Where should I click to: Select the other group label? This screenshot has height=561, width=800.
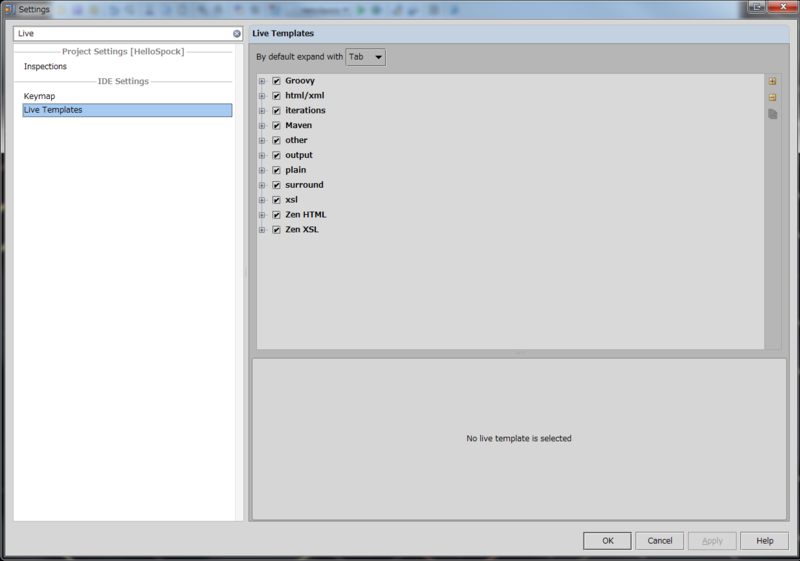tap(296, 140)
